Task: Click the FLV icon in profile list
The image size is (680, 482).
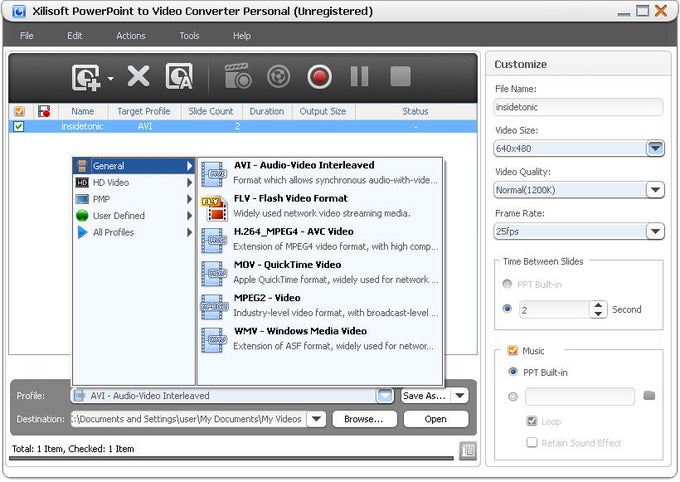Action: click(214, 208)
